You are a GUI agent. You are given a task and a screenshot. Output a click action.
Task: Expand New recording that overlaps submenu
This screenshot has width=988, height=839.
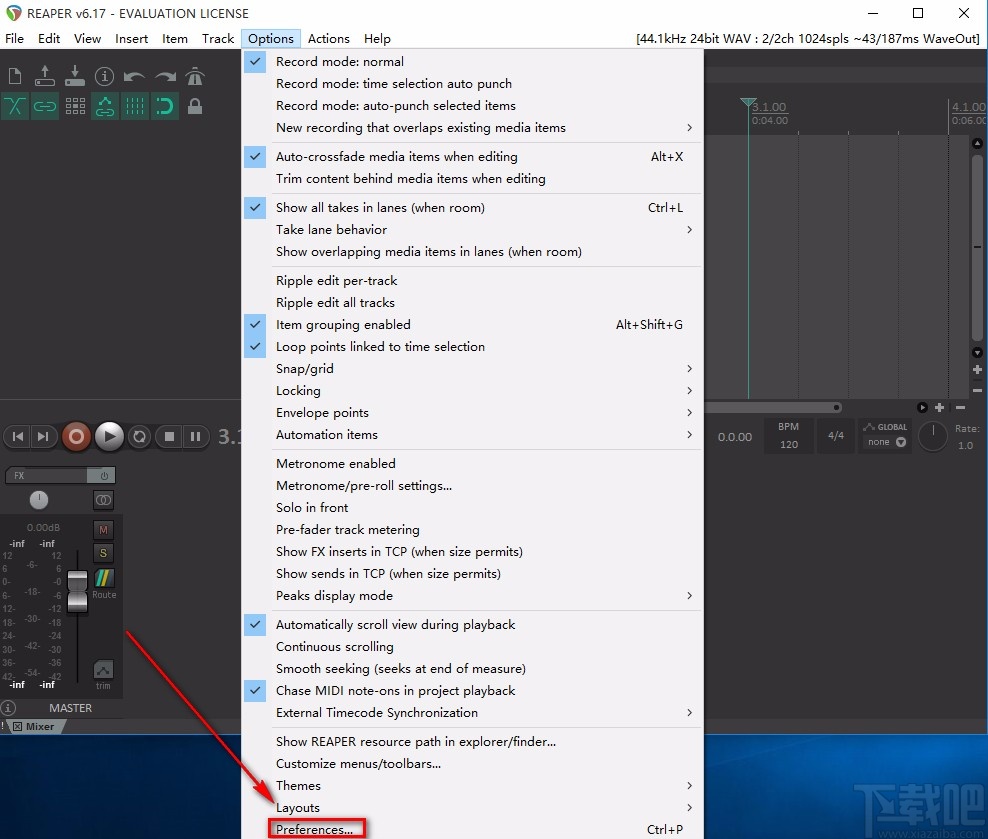coord(473,128)
